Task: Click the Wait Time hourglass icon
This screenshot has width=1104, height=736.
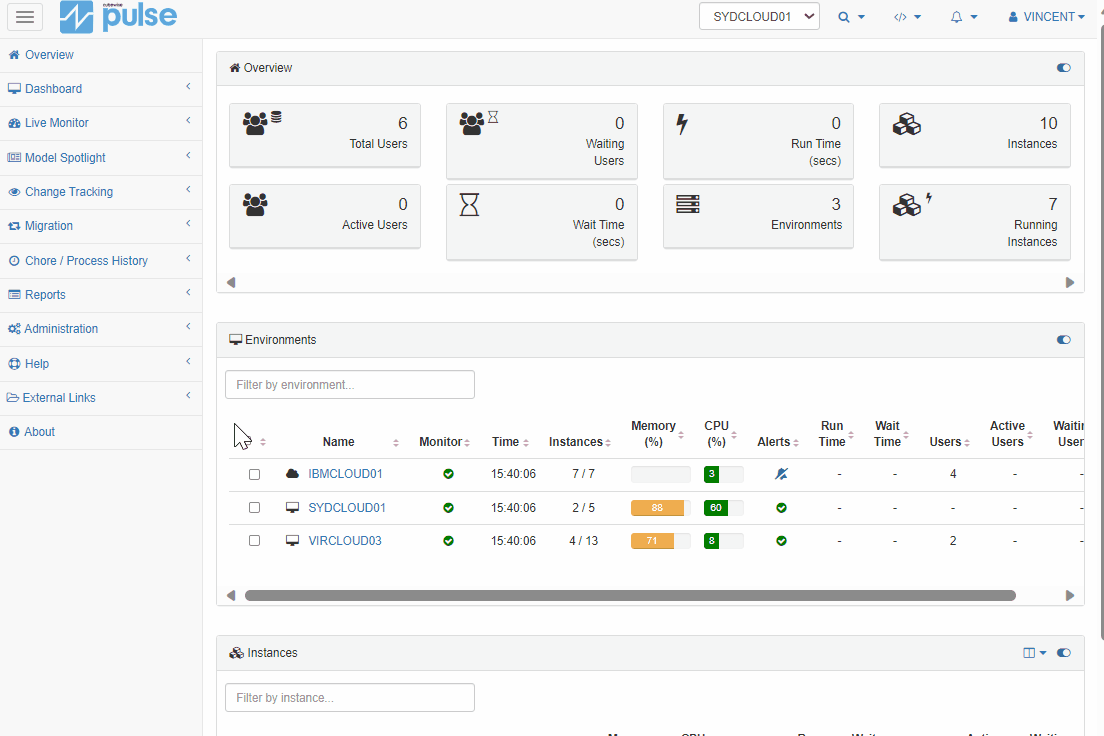Action: (x=469, y=205)
